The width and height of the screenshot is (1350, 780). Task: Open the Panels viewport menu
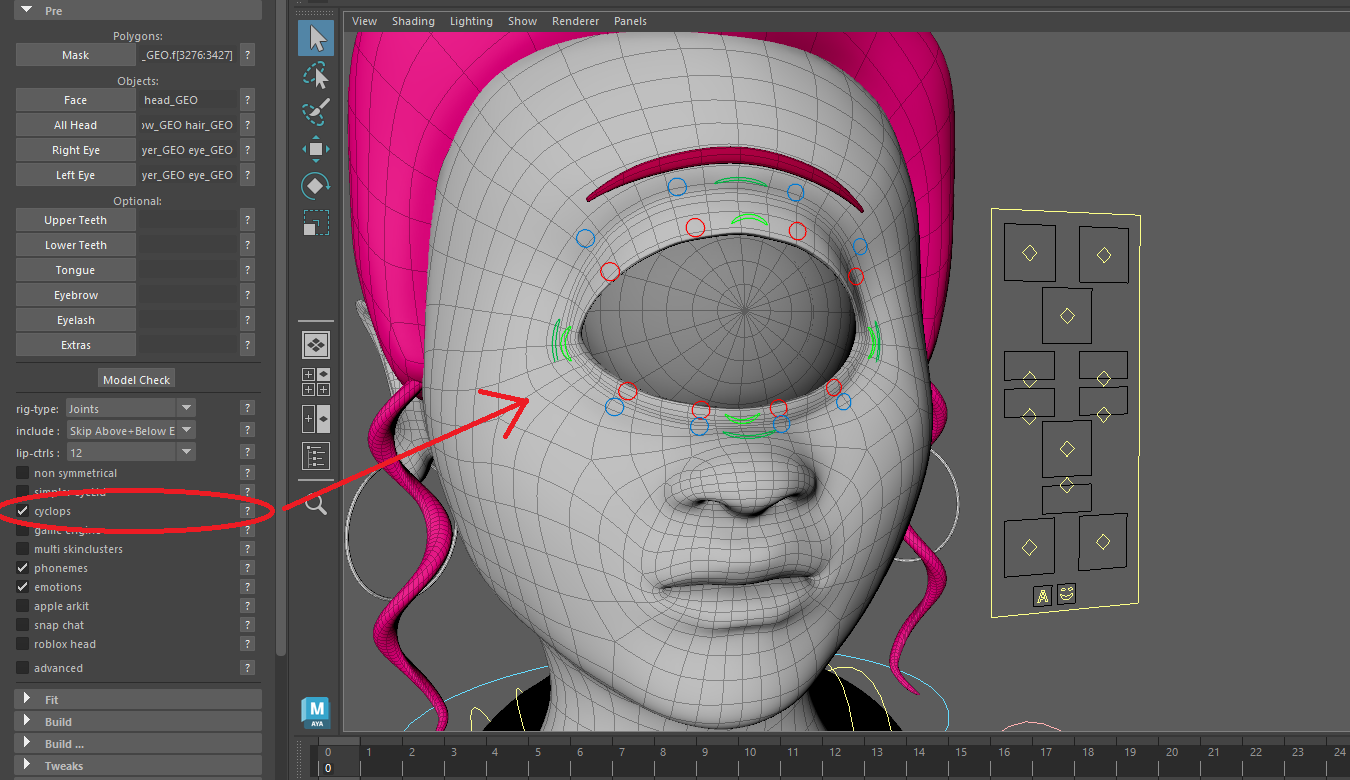630,21
